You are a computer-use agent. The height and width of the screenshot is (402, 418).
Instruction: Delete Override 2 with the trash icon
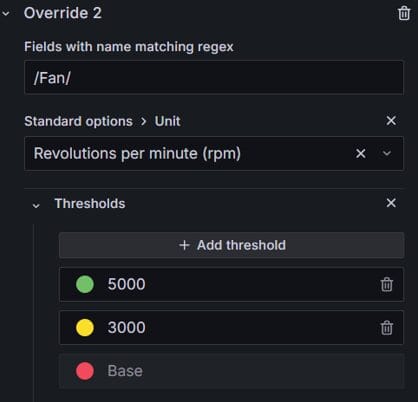pos(404,13)
